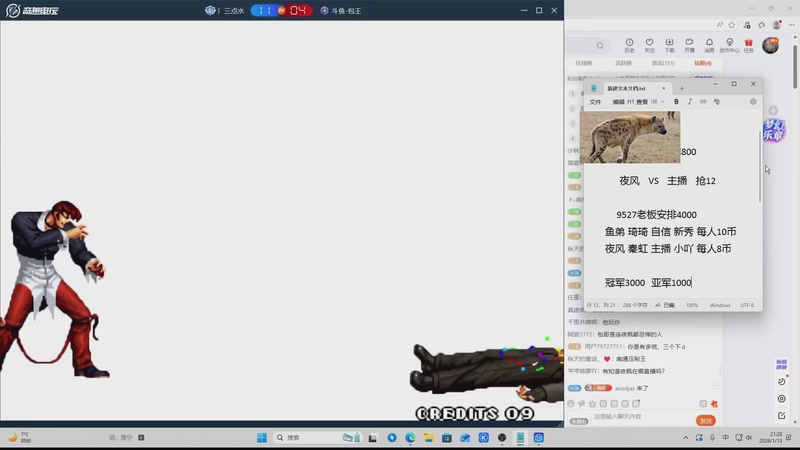800x450 pixels.
Task: Click the orange 发送 send button
Action: (x=706, y=421)
